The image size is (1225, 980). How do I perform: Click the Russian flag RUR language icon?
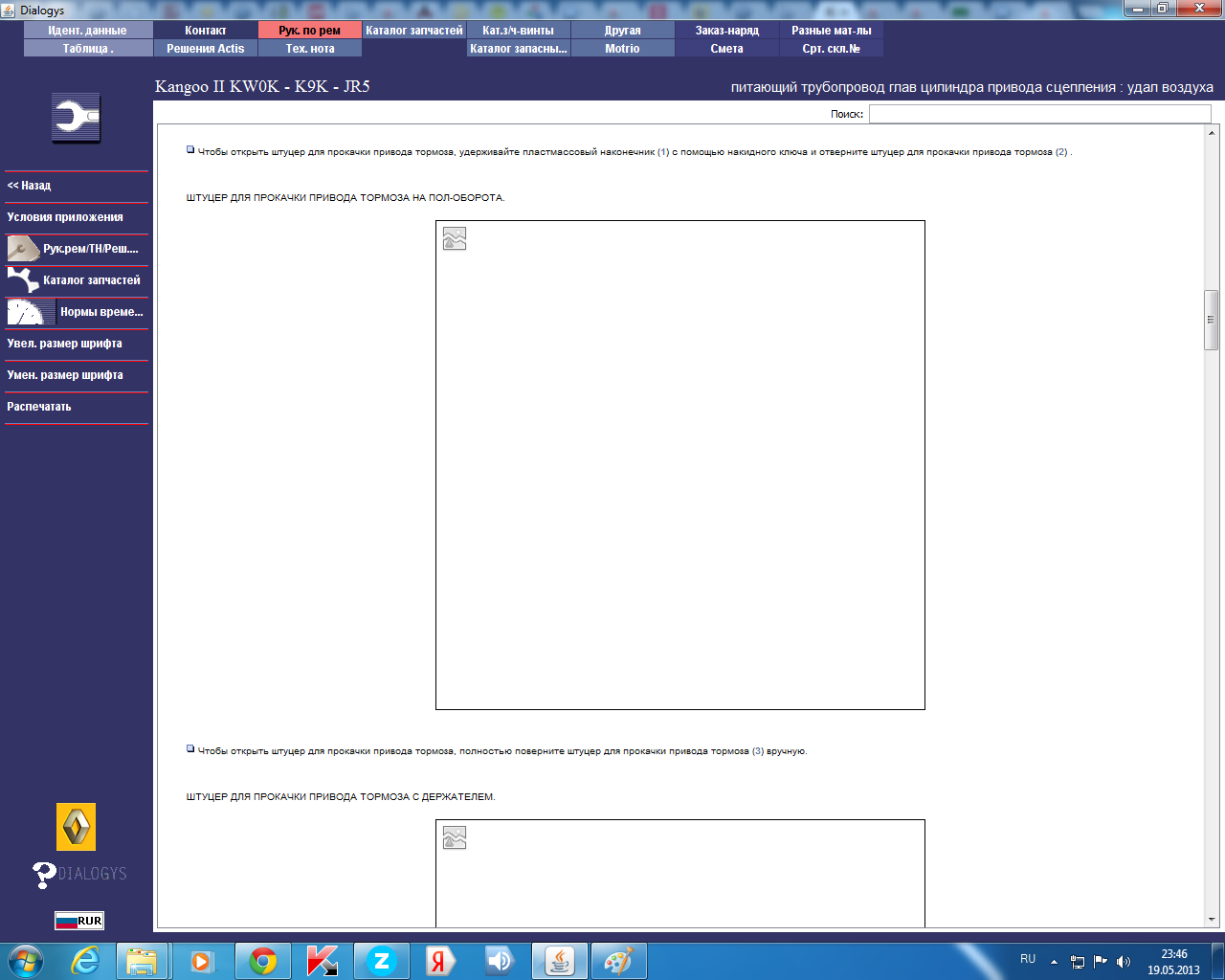pyautogui.click(x=79, y=921)
